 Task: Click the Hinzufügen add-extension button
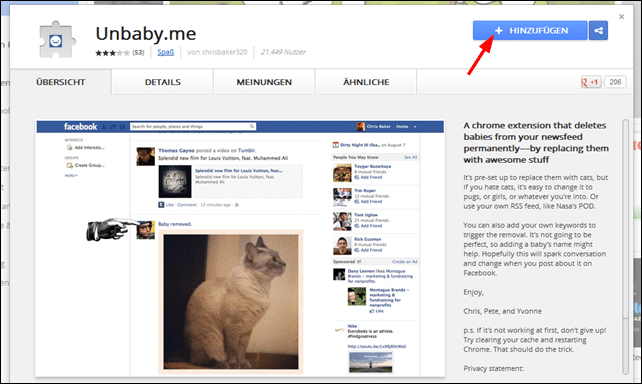click(530, 31)
